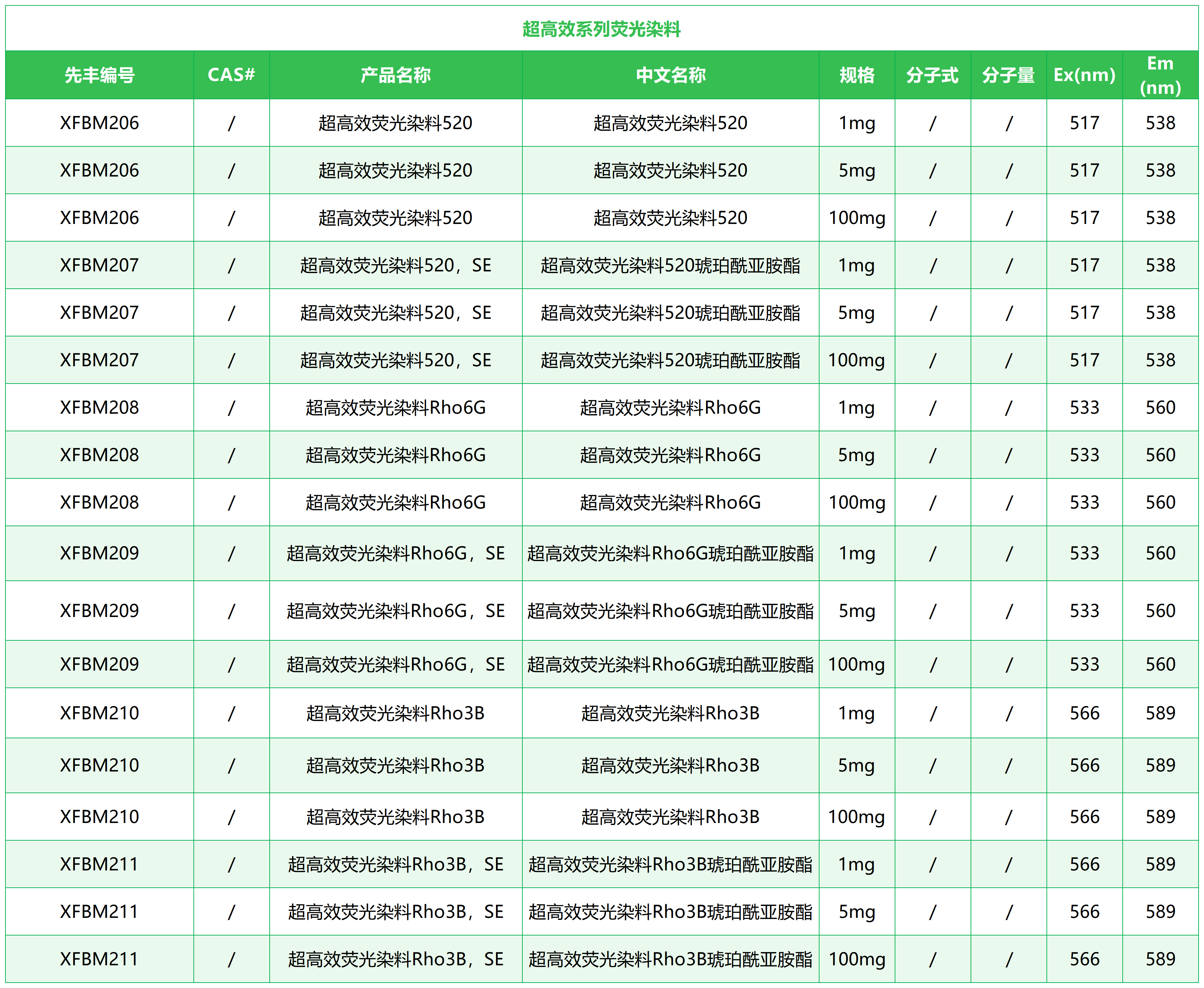
Task: Click XFBM206 code in the 1mg row
Action: pyautogui.click(x=100, y=123)
